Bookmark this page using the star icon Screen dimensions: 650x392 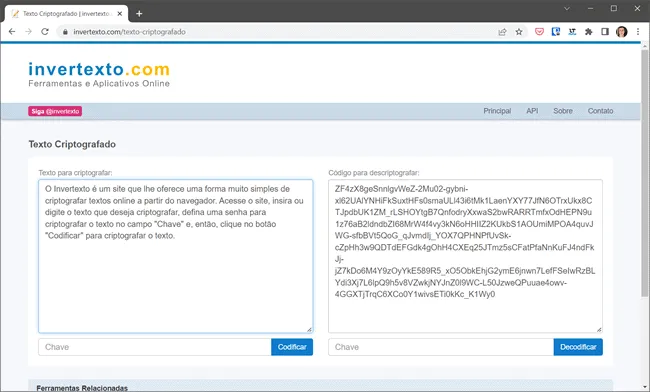pyautogui.click(x=519, y=32)
